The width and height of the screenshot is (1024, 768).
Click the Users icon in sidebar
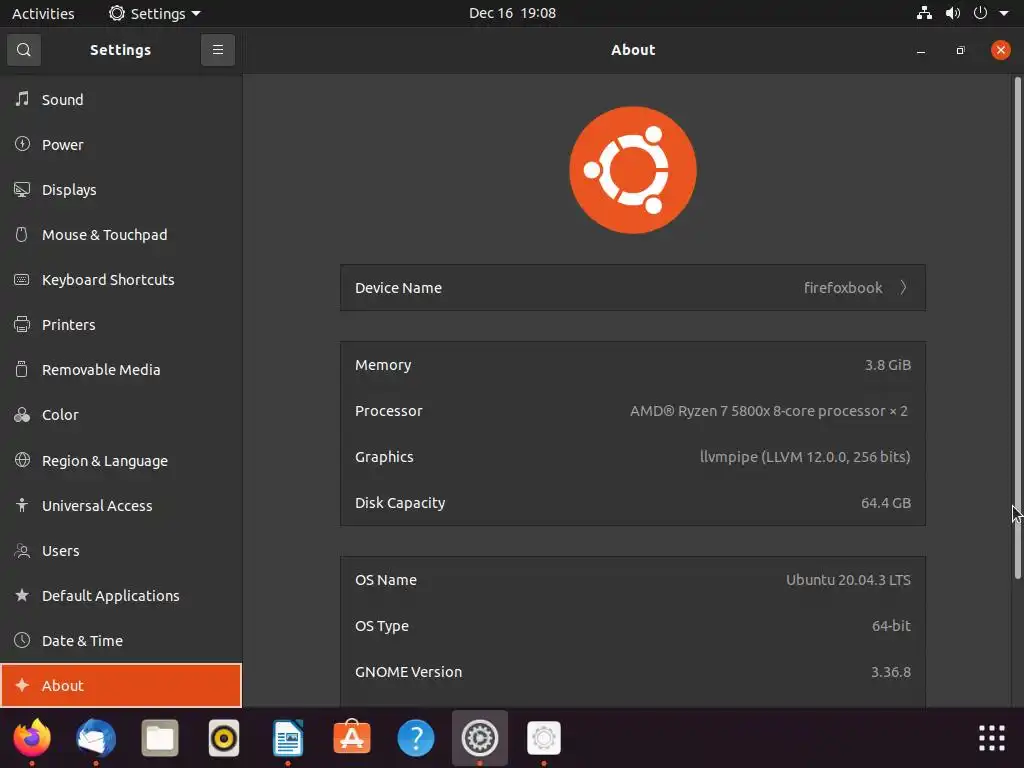(x=22, y=551)
